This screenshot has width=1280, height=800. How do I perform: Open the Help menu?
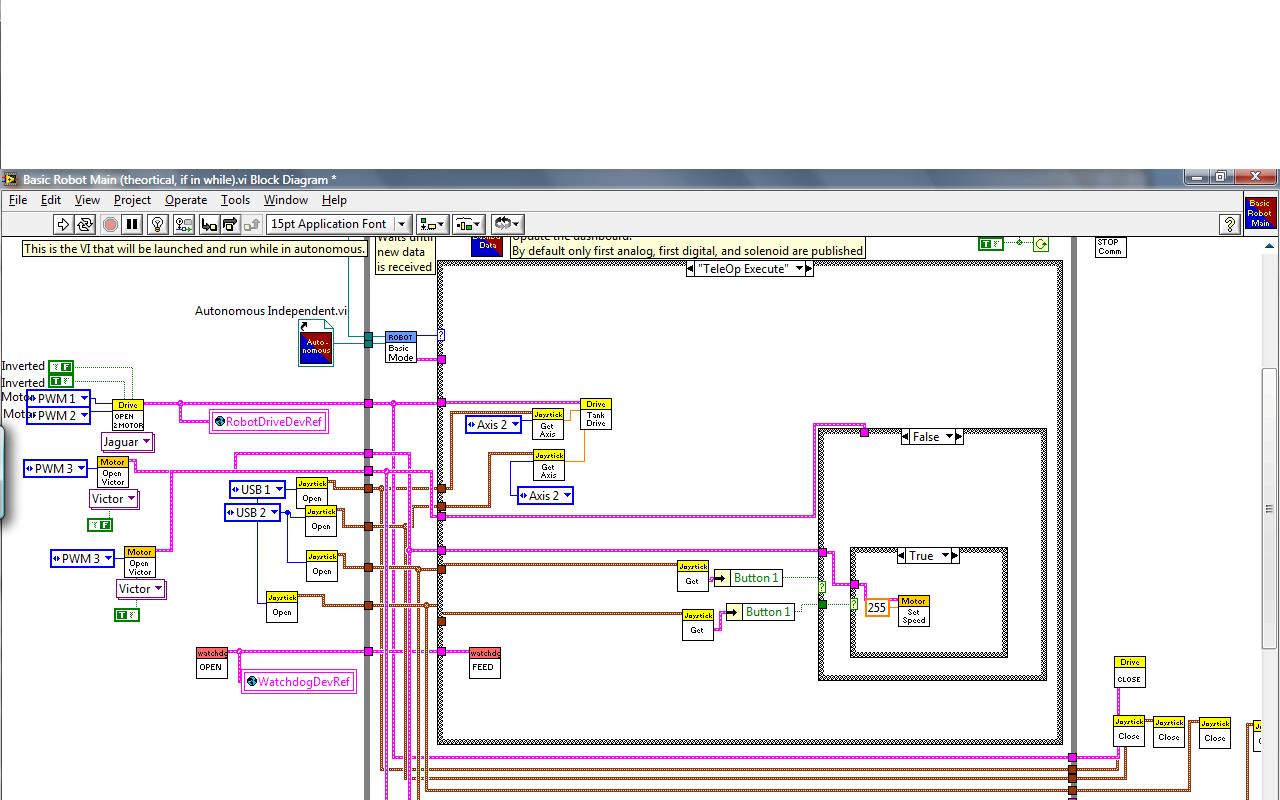[334, 200]
